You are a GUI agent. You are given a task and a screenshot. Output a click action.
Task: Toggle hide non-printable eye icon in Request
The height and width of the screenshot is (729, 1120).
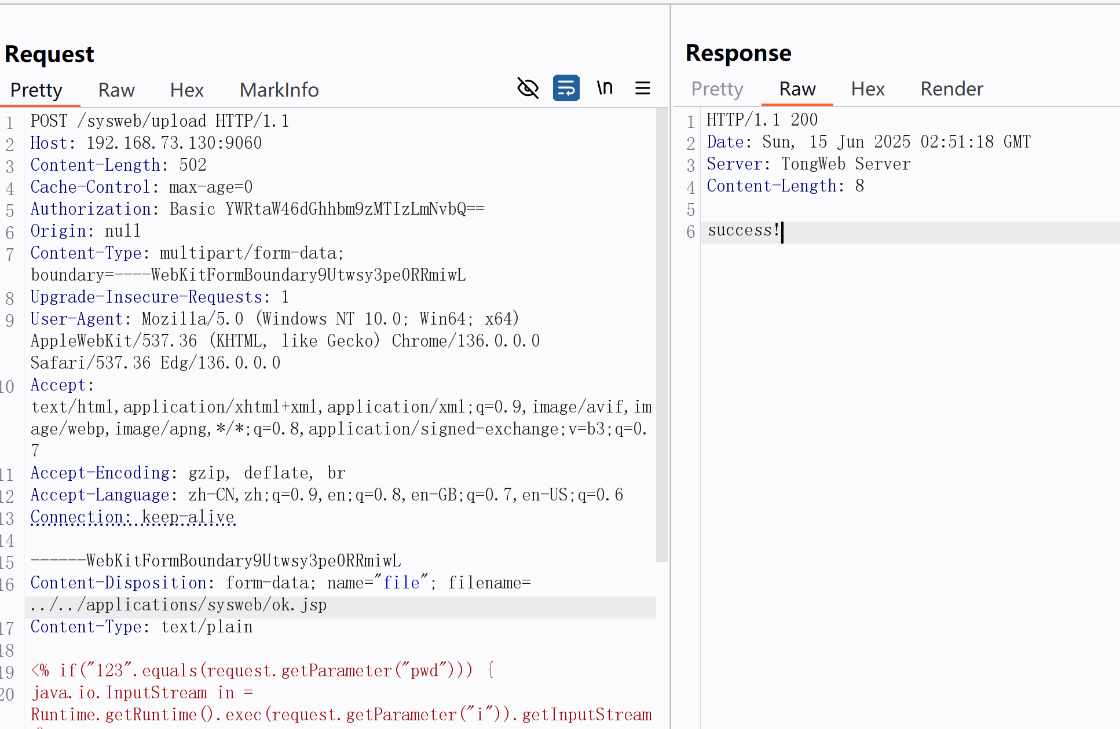point(528,89)
